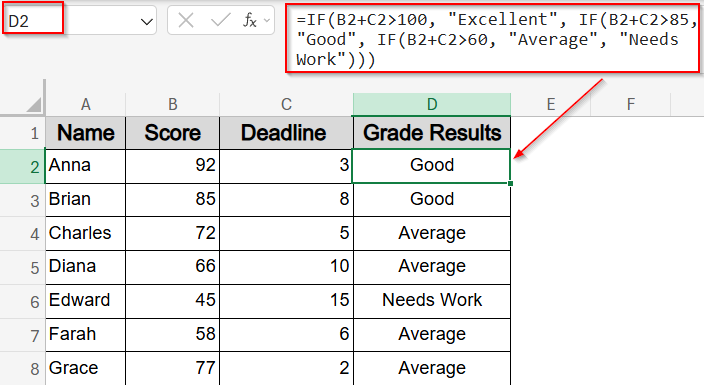Select row 6 header
This screenshot has height=385, width=704.
(22, 301)
